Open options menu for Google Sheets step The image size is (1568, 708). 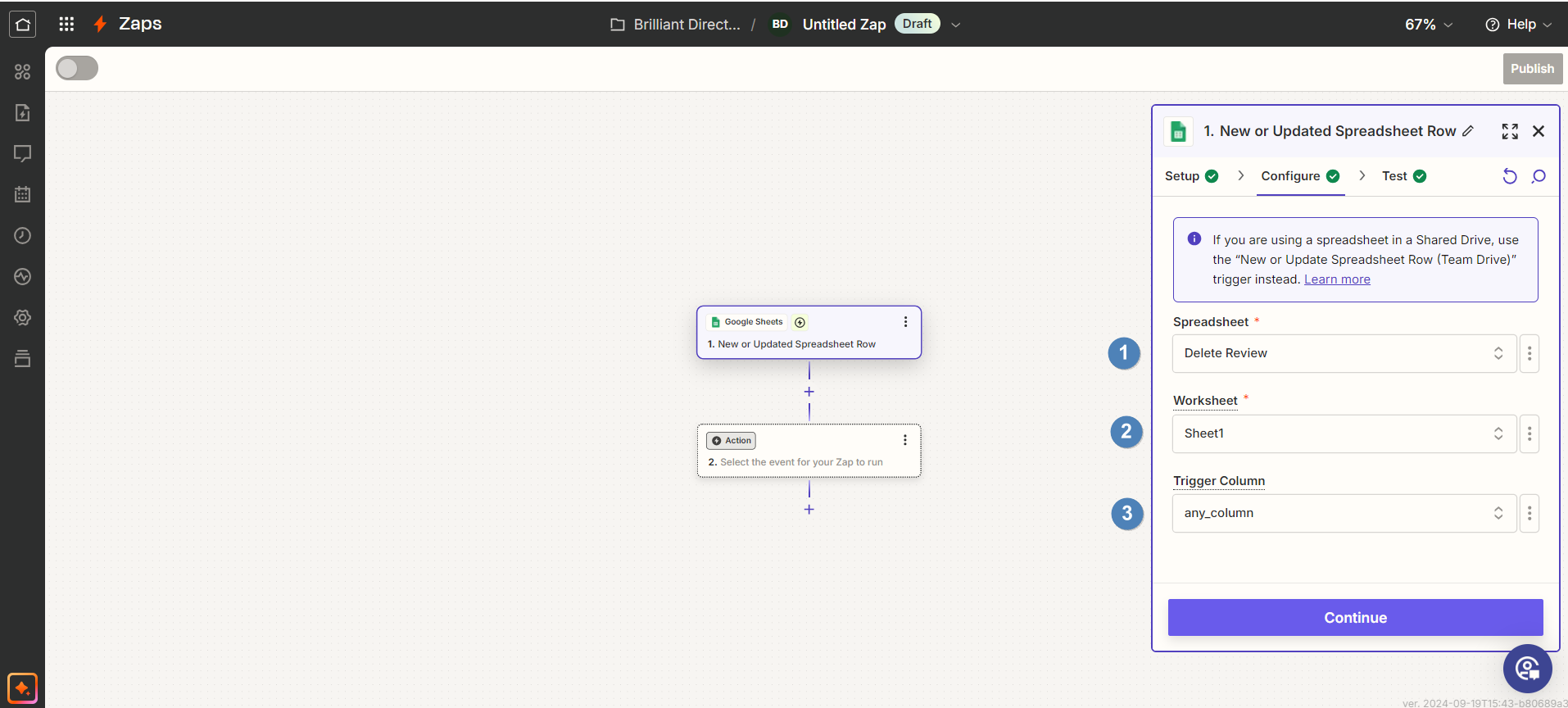pos(905,322)
